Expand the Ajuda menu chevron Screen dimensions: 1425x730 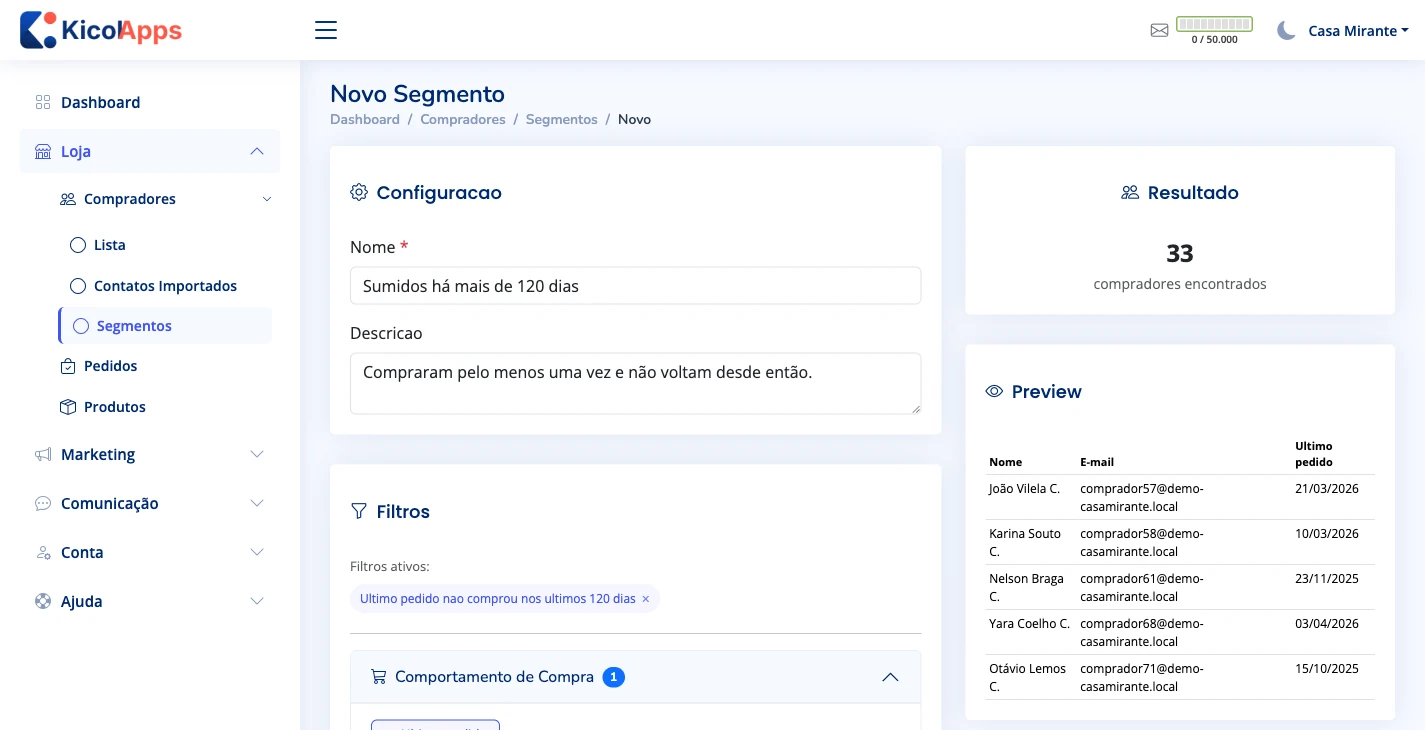(x=257, y=601)
